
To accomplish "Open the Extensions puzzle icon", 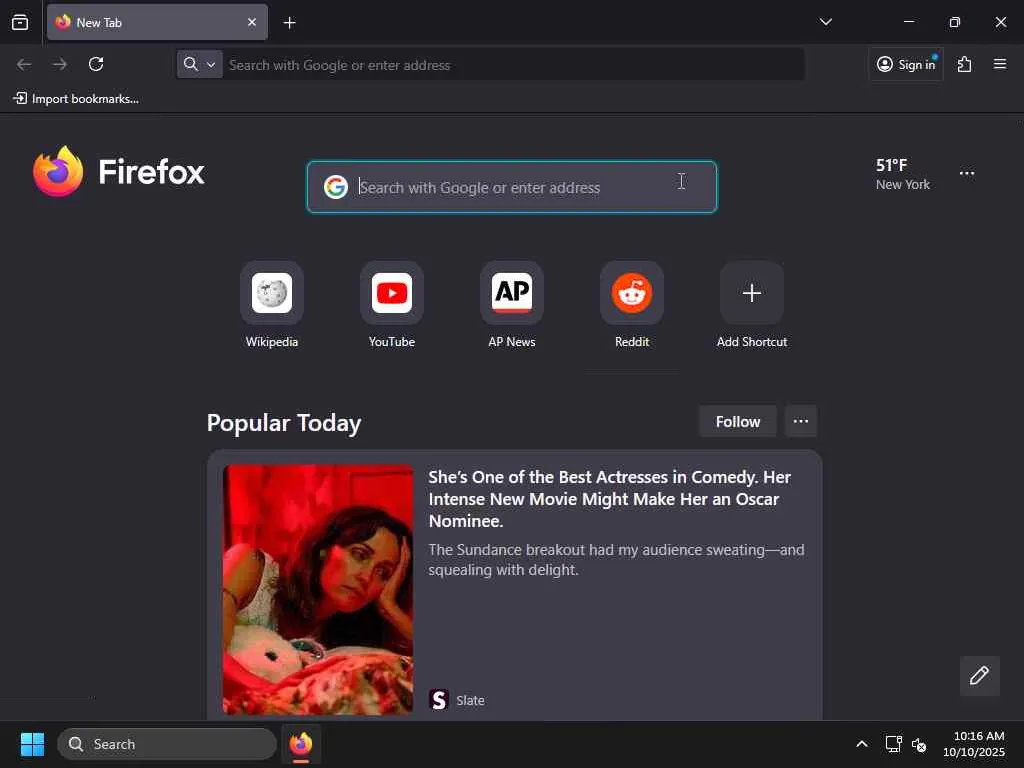I will click(964, 64).
